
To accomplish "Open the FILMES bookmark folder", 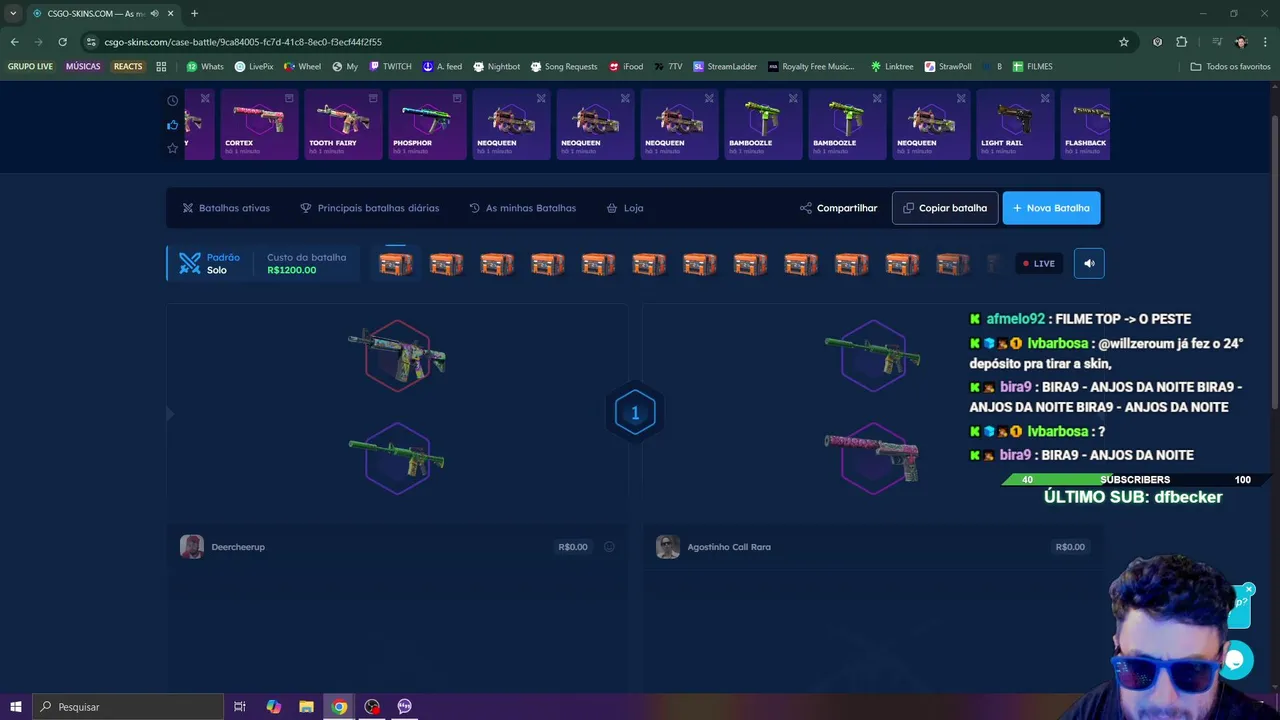I will point(1033,67).
